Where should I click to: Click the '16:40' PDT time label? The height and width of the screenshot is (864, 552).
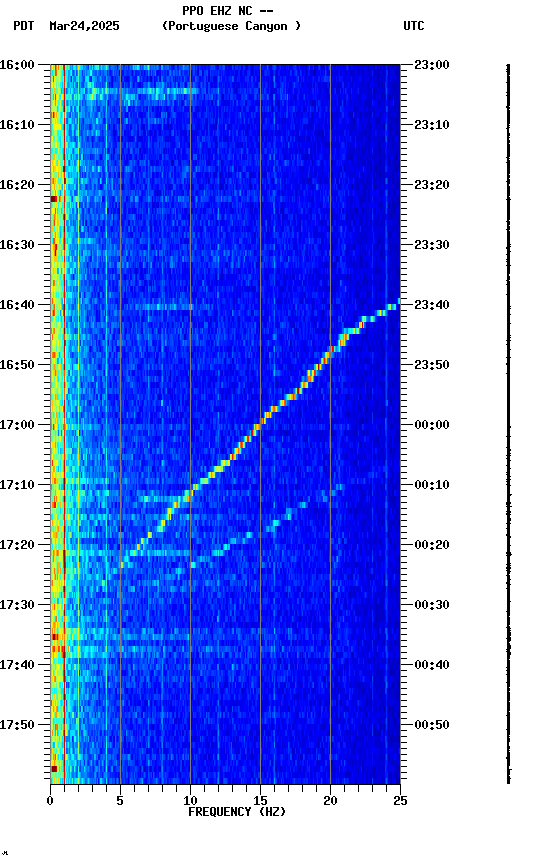[x=17, y=305]
